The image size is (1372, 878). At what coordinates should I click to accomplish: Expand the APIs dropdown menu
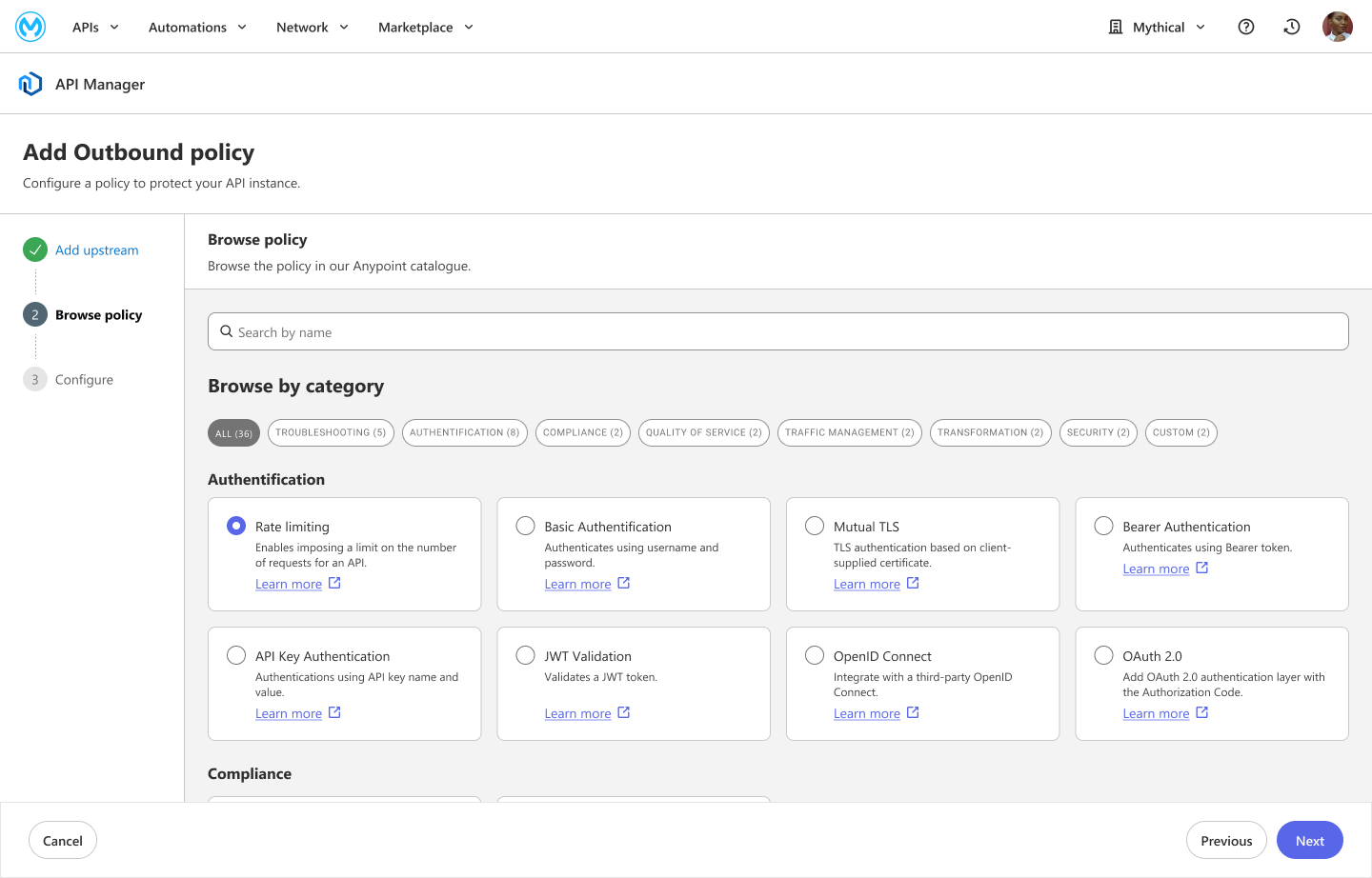point(96,27)
